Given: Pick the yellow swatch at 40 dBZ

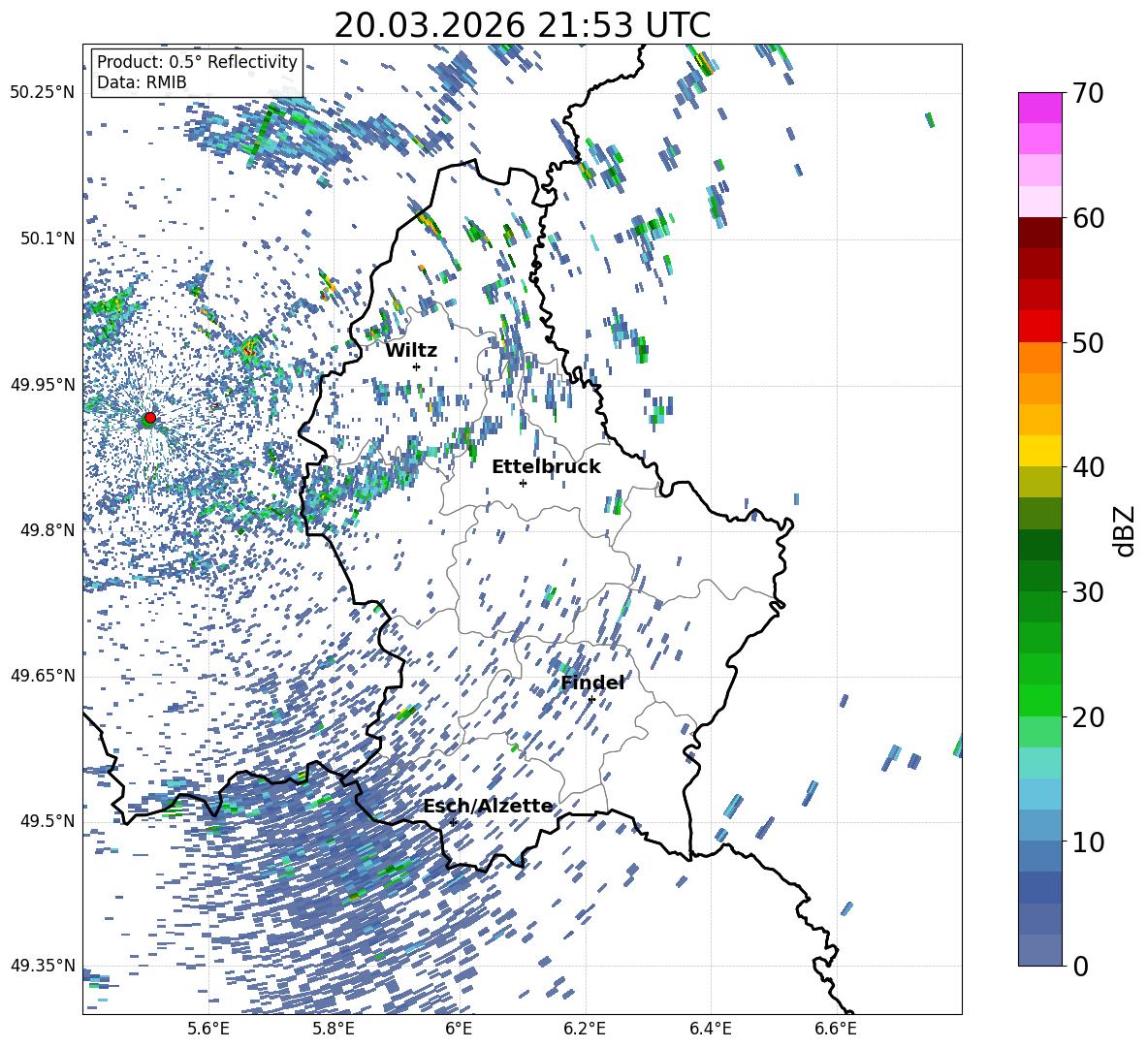Looking at the screenshot, I should click(x=1040, y=451).
